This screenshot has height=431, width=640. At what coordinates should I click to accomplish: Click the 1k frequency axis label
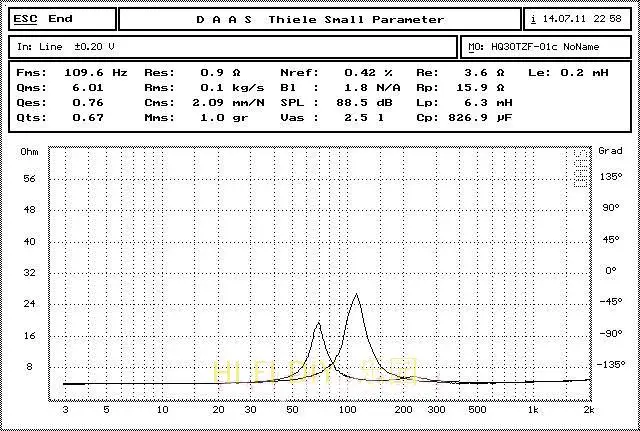[x=533, y=410]
